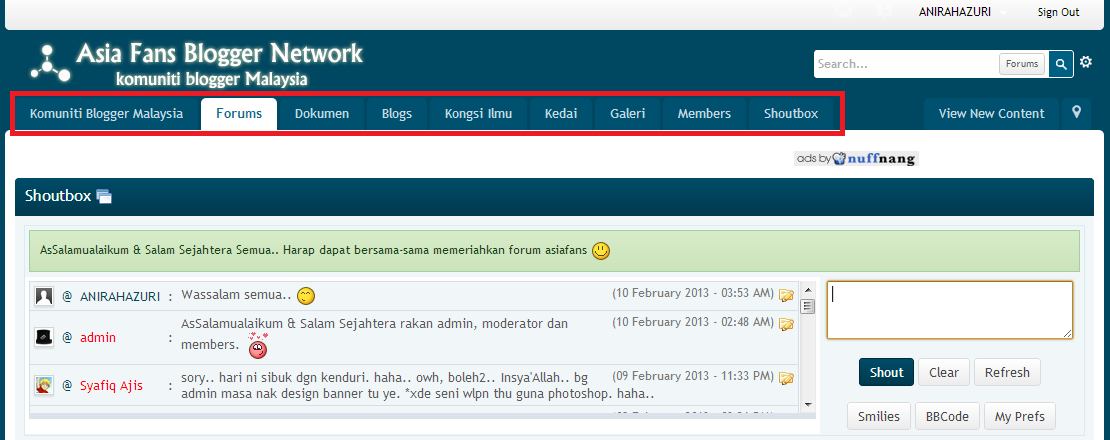Open the ANIRAHAZURI user dropdown menu

[x=962, y=12]
